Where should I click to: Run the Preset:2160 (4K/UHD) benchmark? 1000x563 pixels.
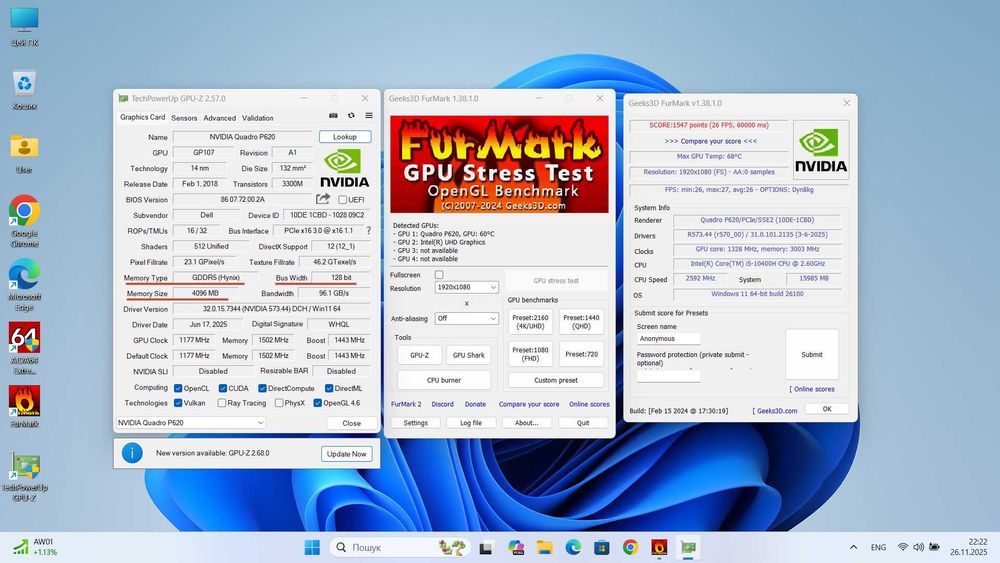(x=530, y=322)
